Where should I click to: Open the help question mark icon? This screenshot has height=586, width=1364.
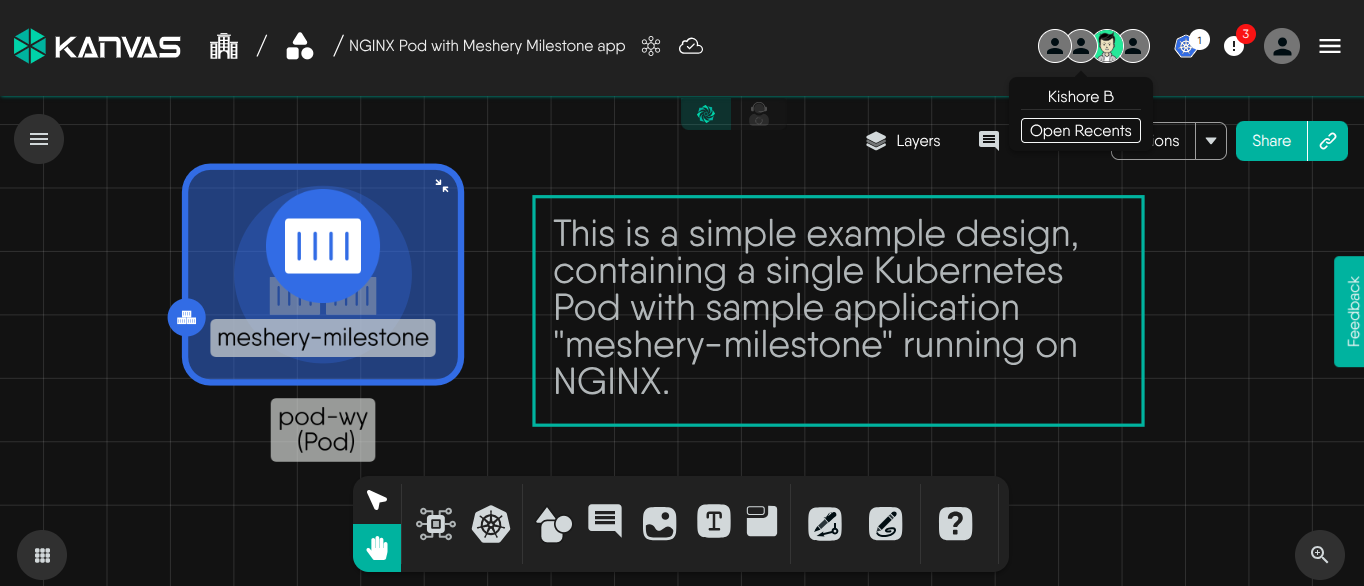(x=955, y=524)
